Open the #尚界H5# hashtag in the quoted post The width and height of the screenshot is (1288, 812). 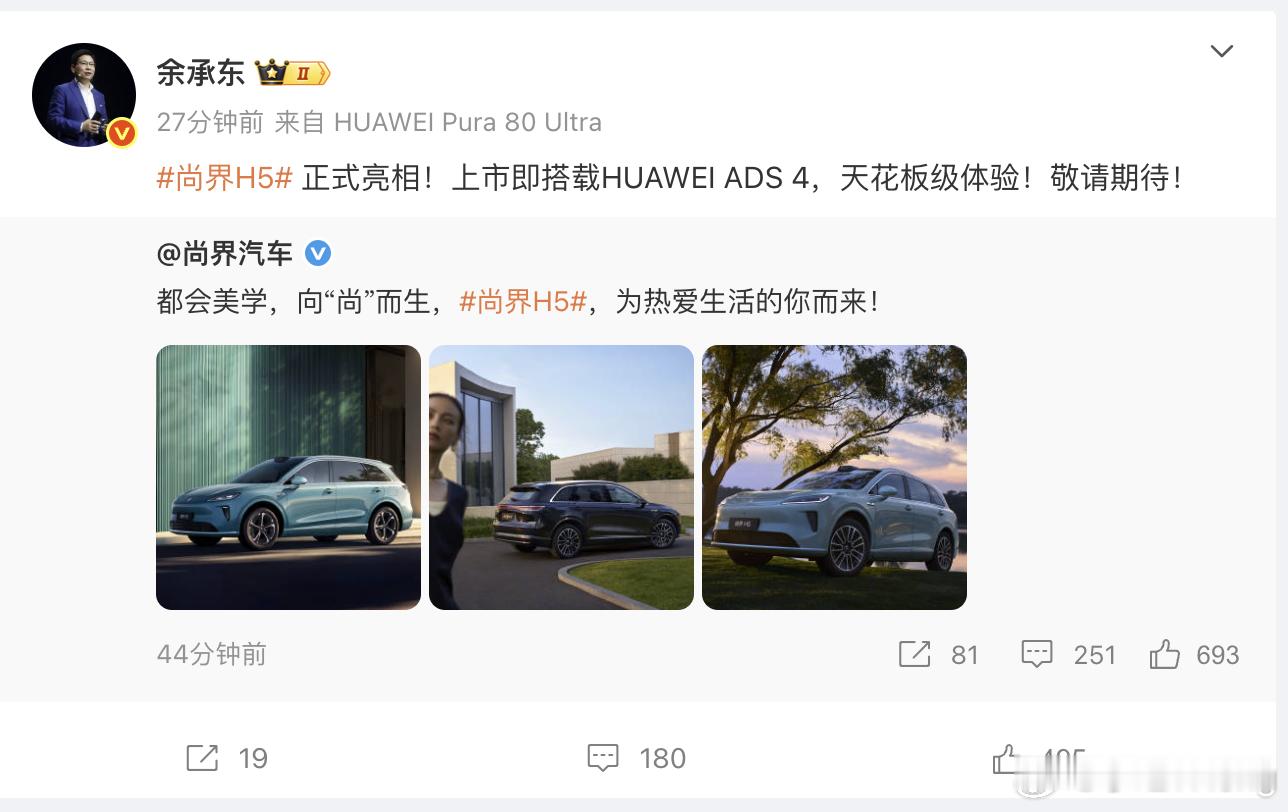coord(522,301)
